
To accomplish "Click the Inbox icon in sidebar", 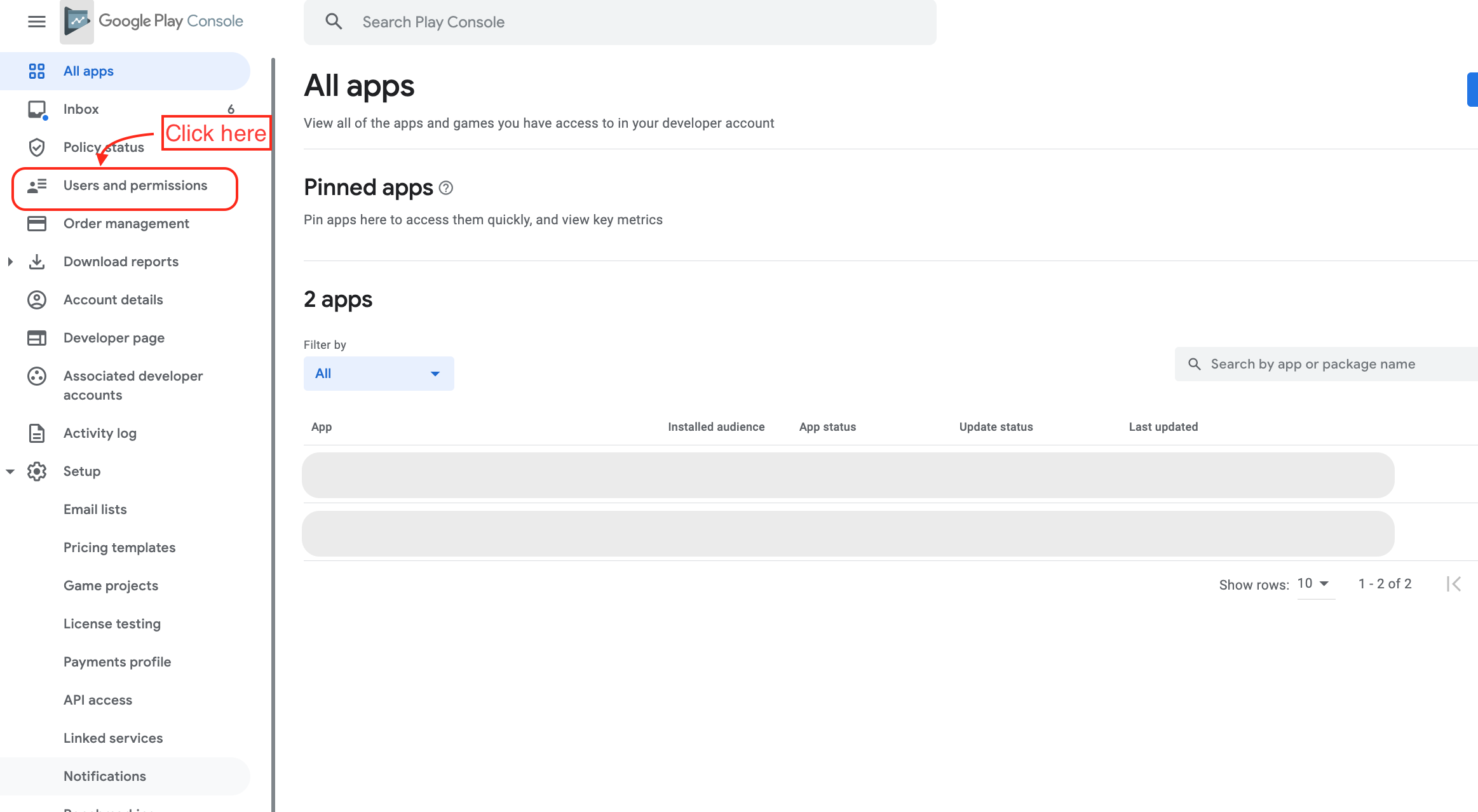I will [x=37, y=109].
